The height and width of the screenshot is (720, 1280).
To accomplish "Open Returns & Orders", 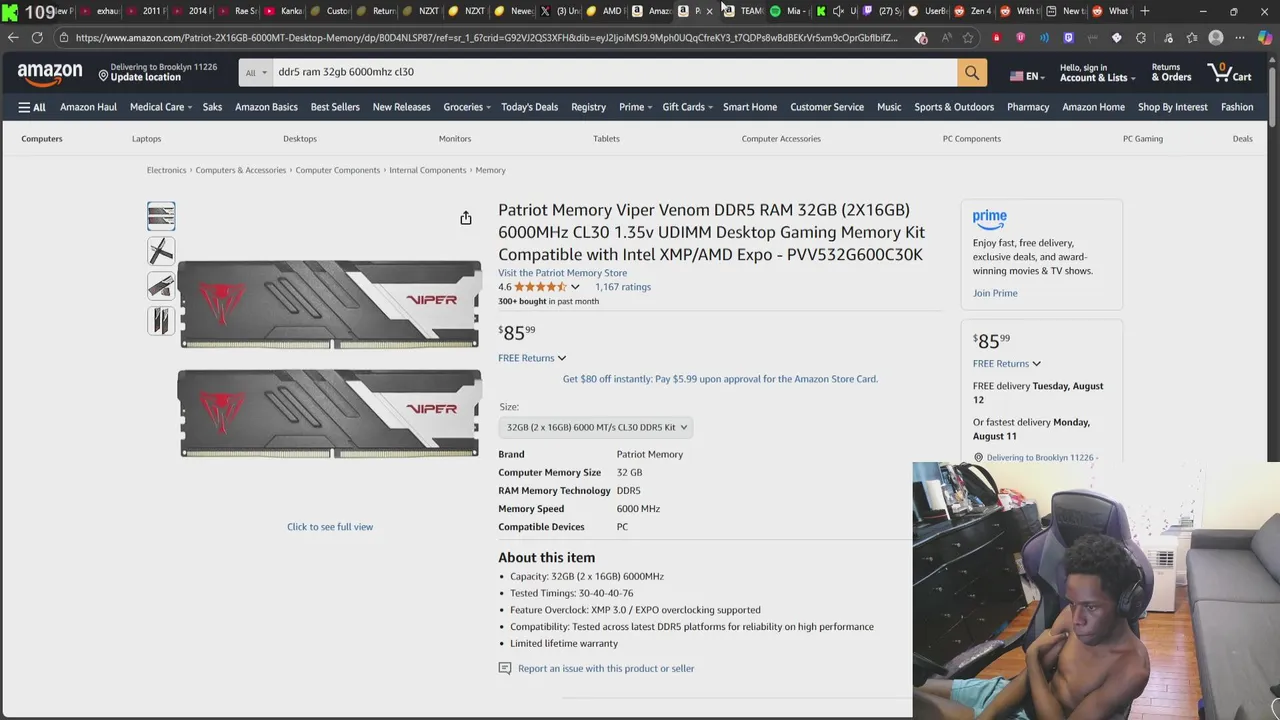I will pos(1171,72).
